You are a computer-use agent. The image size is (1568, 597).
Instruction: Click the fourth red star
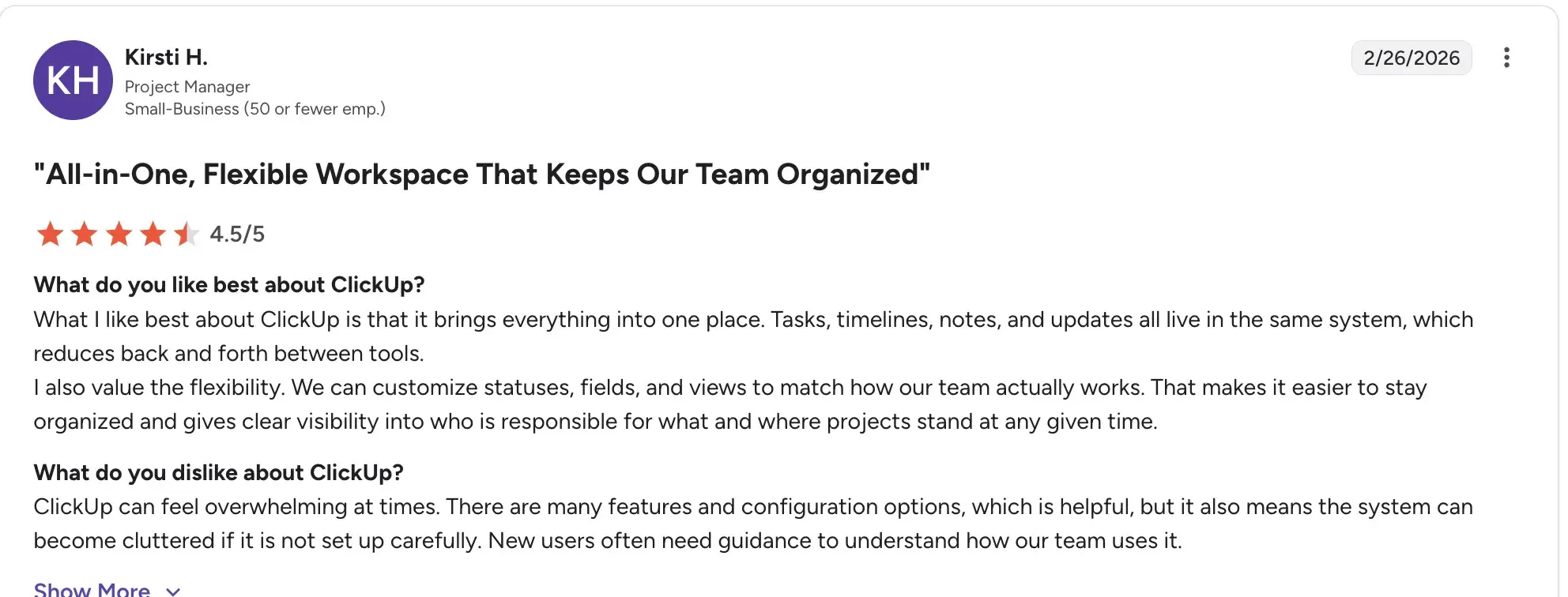(152, 234)
